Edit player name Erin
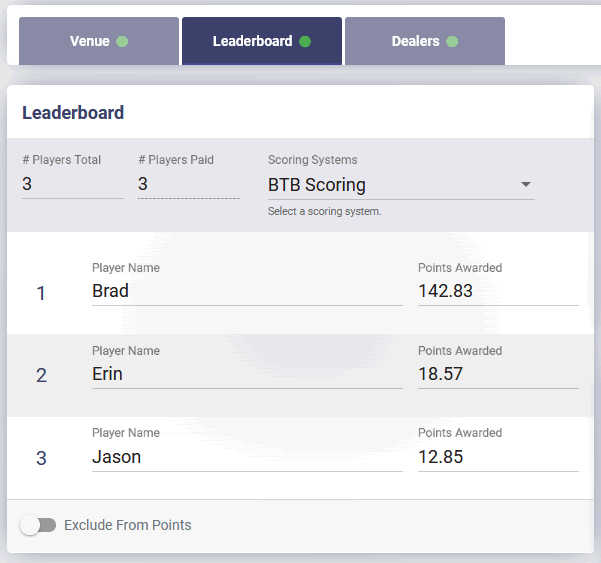601x563 pixels. click(x=247, y=374)
